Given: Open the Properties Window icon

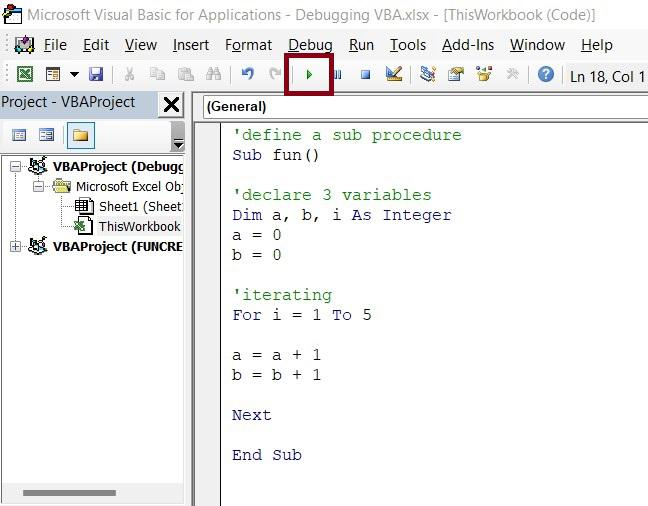Looking at the screenshot, I should pyautogui.click(x=456, y=74).
